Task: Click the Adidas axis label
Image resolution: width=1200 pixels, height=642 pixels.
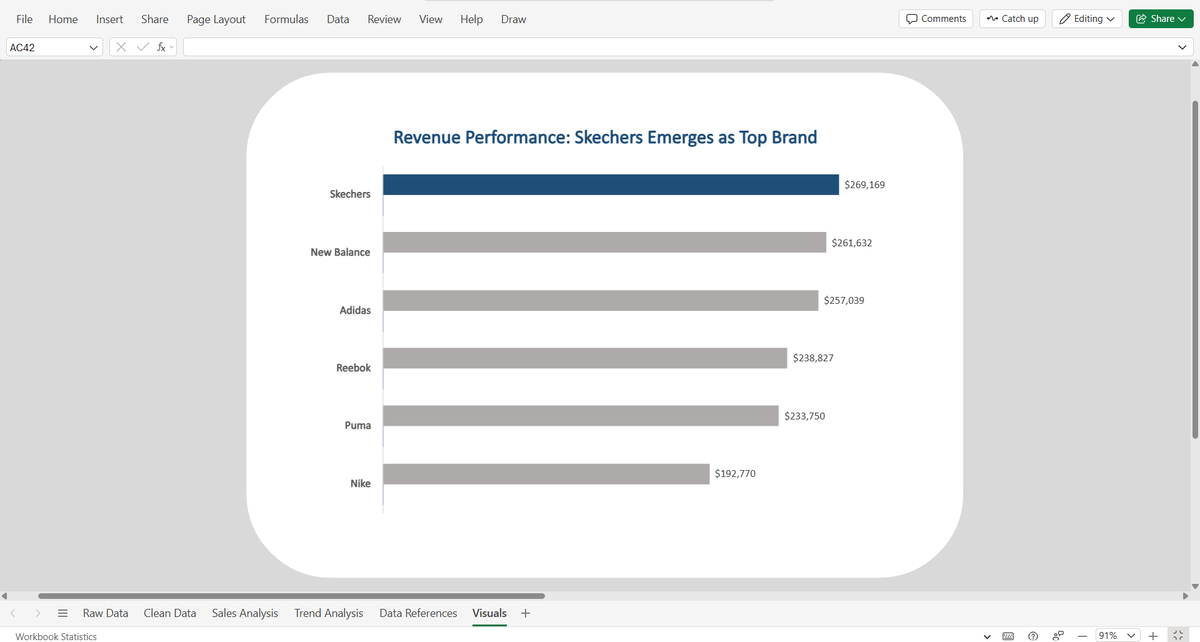Action: click(x=355, y=310)
